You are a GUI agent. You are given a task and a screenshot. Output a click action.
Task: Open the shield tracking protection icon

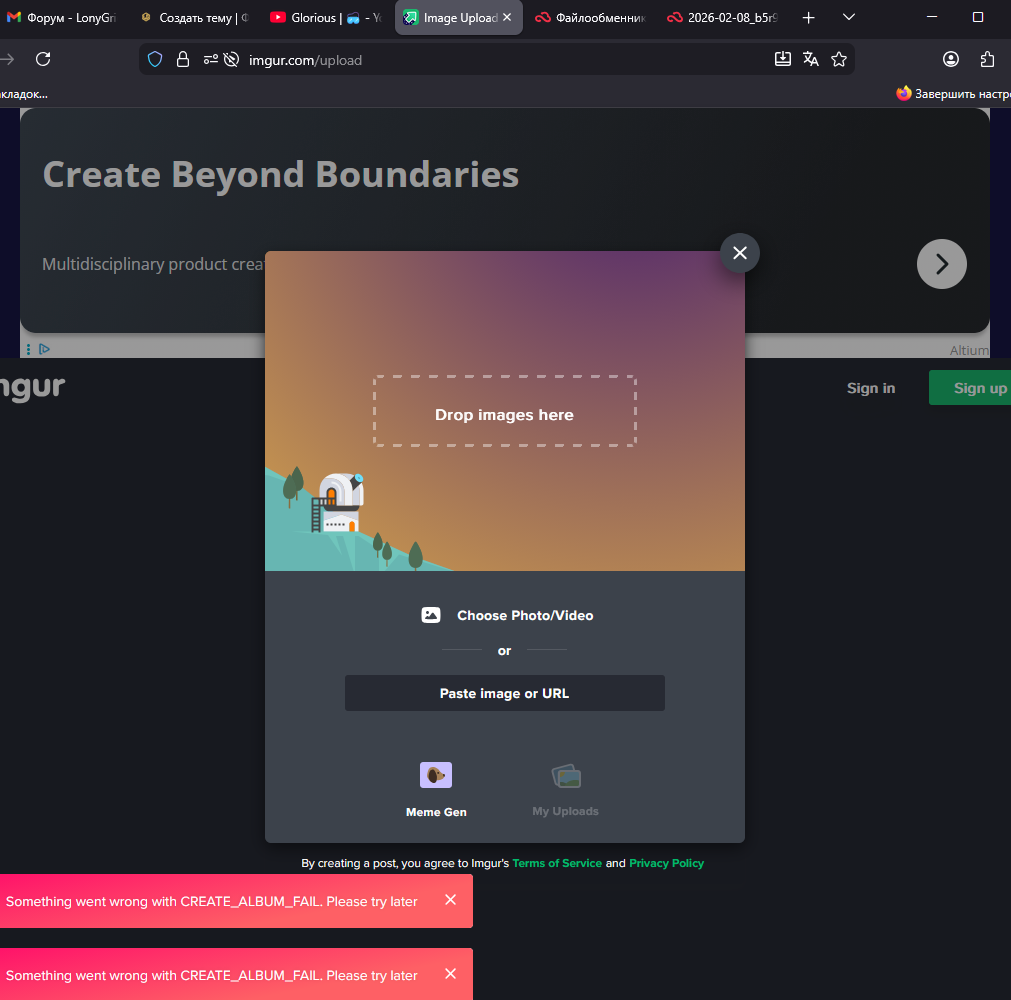pos(155,59)
